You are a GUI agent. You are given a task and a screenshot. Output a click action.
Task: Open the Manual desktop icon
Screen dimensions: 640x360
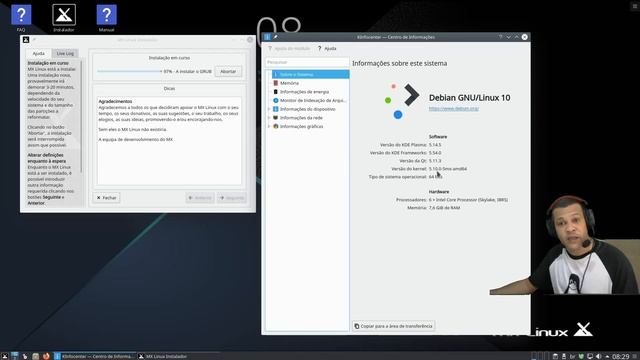click(107, 18)
